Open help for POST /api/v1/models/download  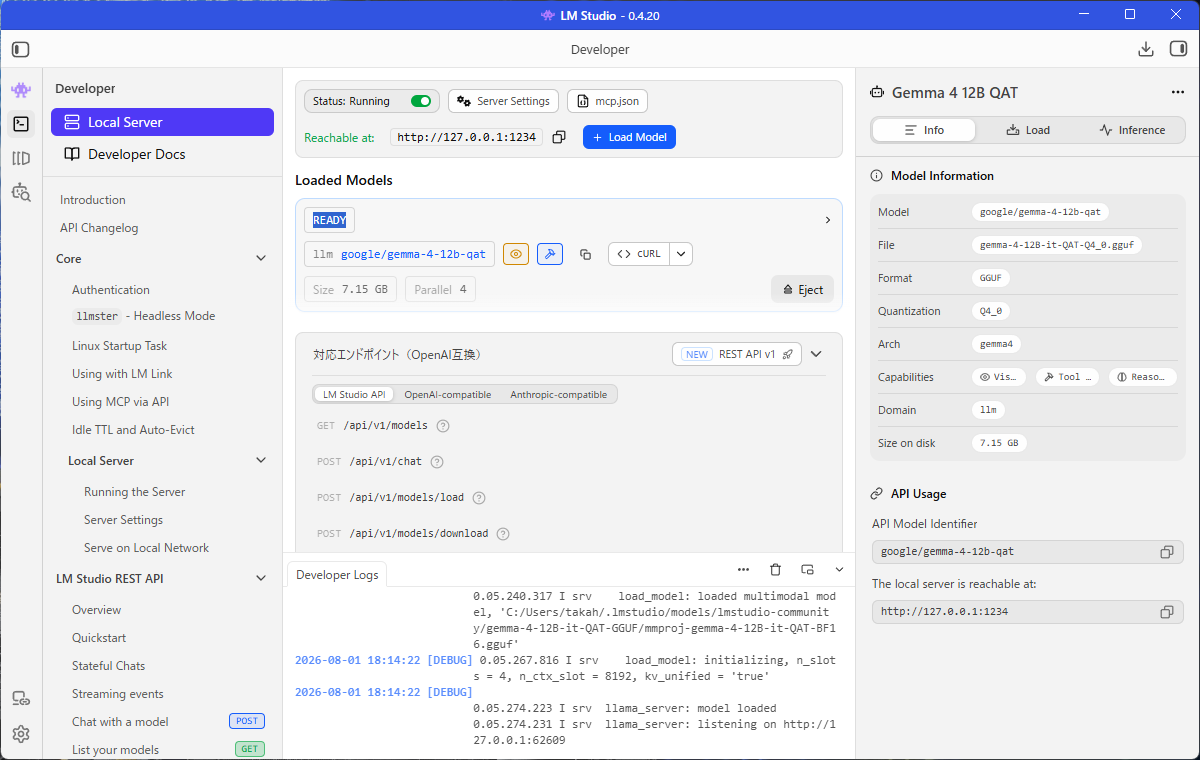pyautogui.click(x=503, y=534)
